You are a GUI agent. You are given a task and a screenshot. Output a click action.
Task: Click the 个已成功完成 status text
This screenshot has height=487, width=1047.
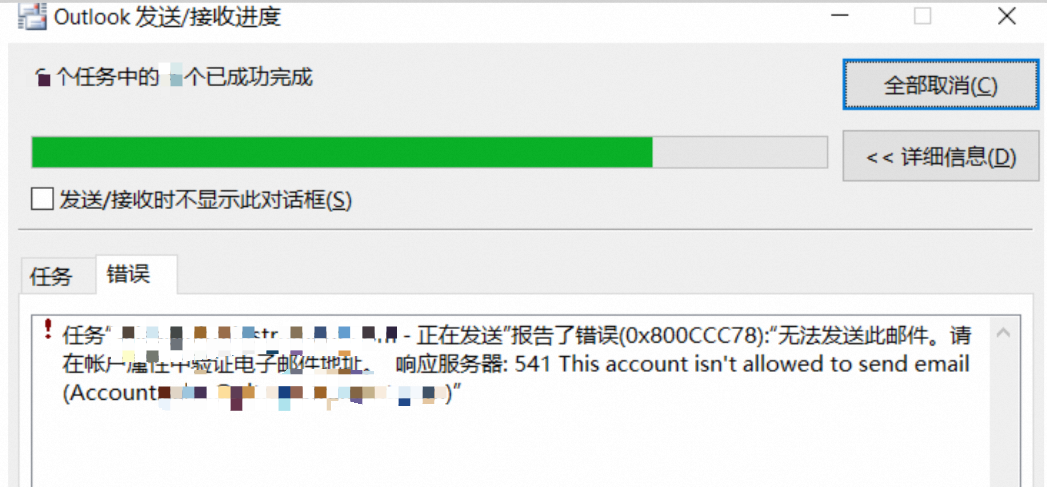click(250, 77)
